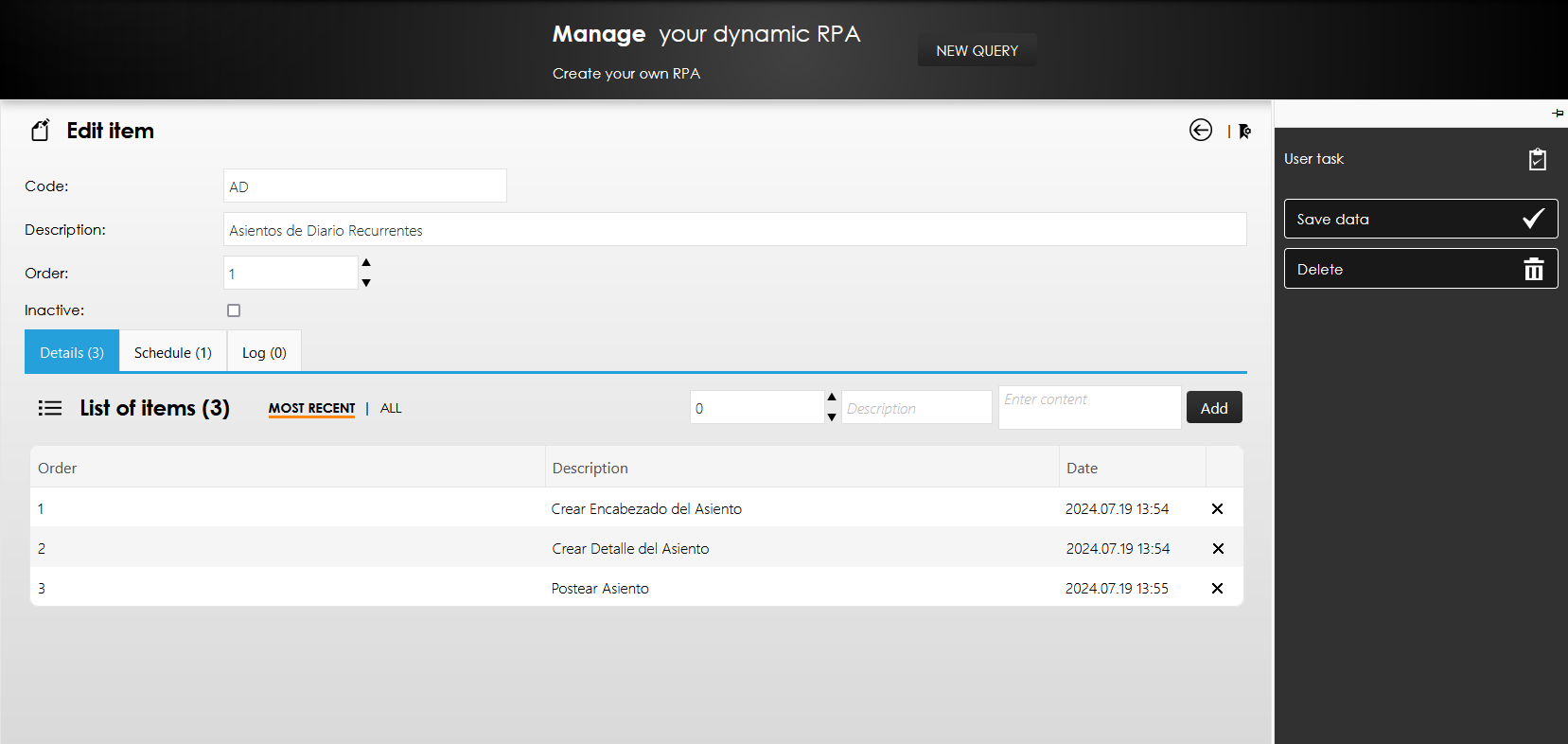Click the 'Create your own RPA' subtitle
Viewport: 1568px width, 744px height.
[626, 74]
